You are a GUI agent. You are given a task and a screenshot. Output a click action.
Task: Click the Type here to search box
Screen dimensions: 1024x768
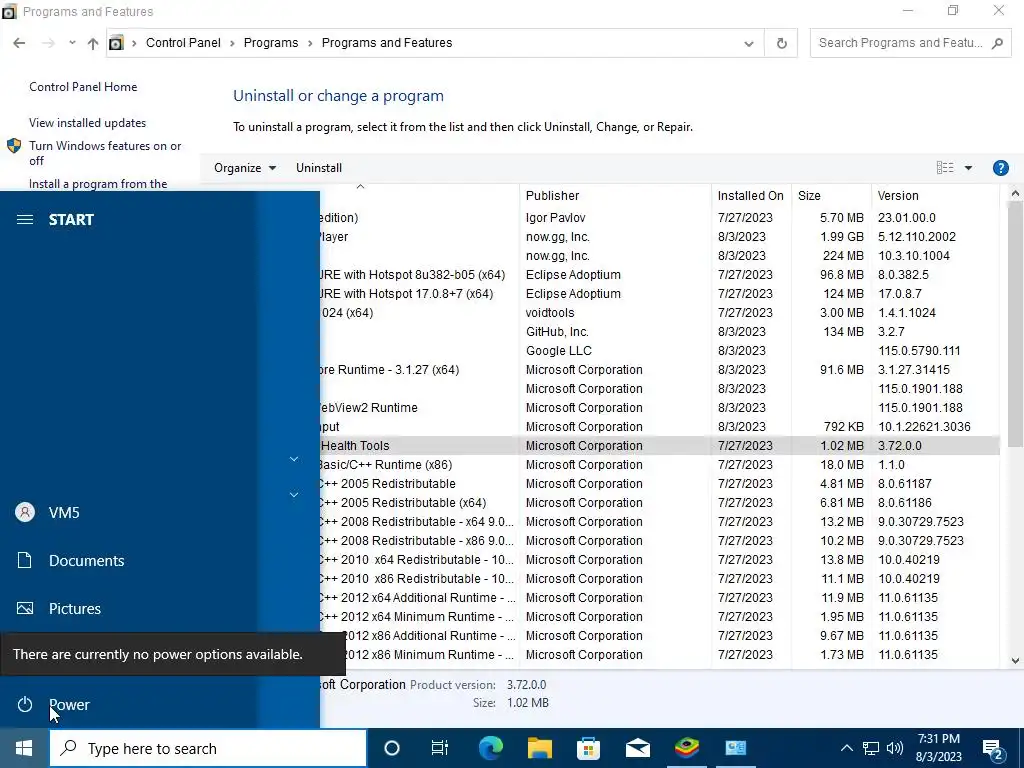208,748
